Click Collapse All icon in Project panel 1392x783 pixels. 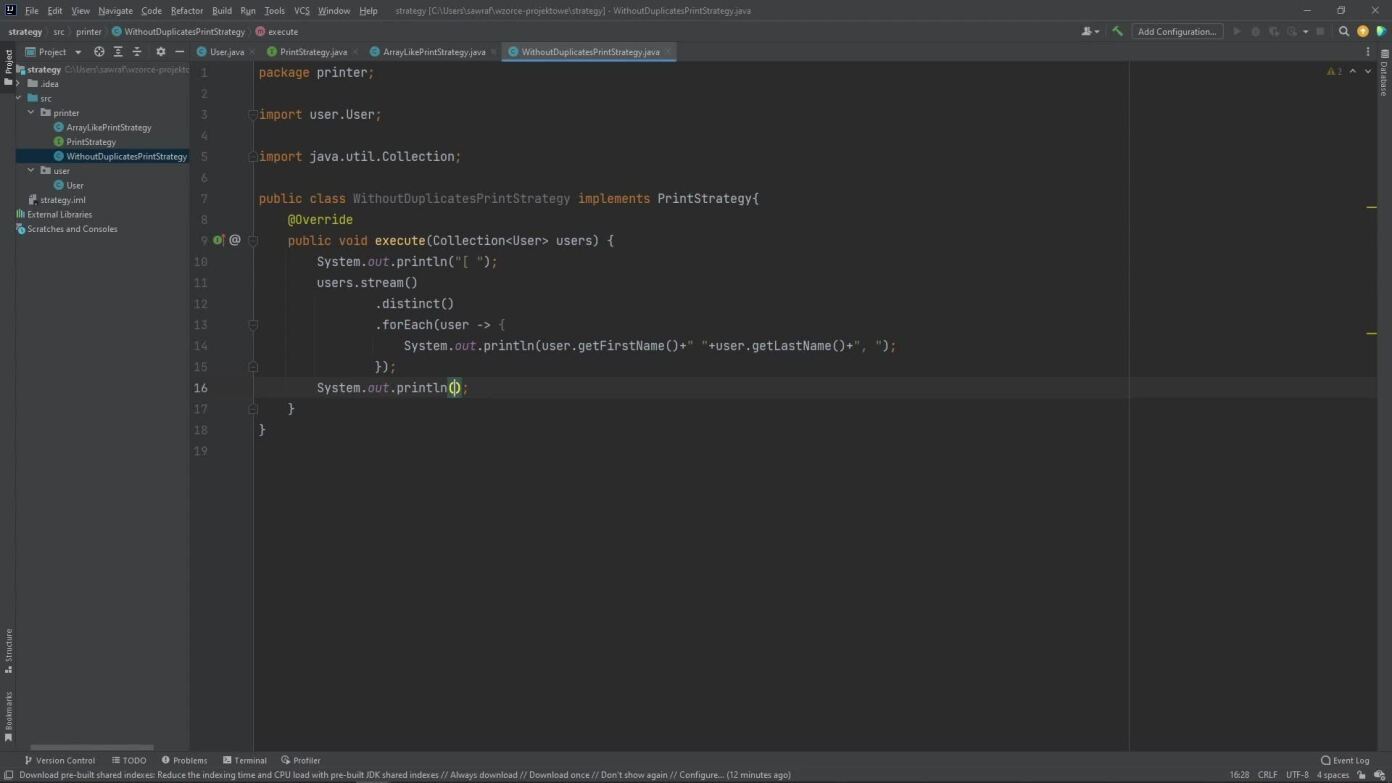[x=137, y=52]
